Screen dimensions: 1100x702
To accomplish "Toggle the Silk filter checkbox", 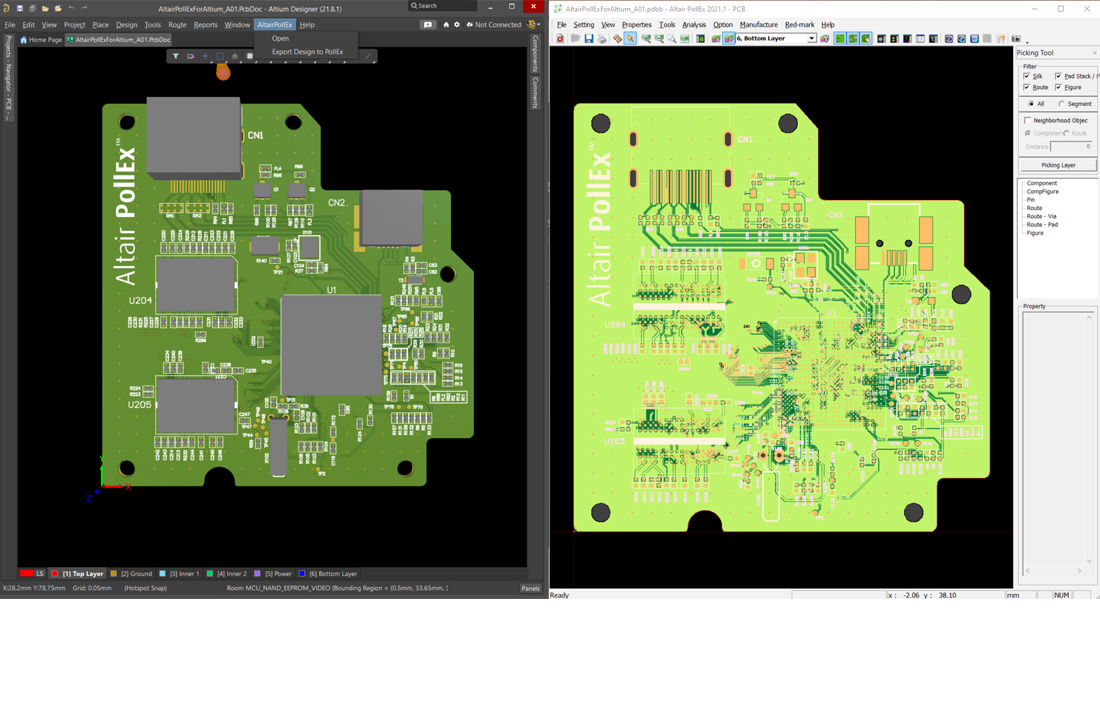I will (x=1027, y=76).
